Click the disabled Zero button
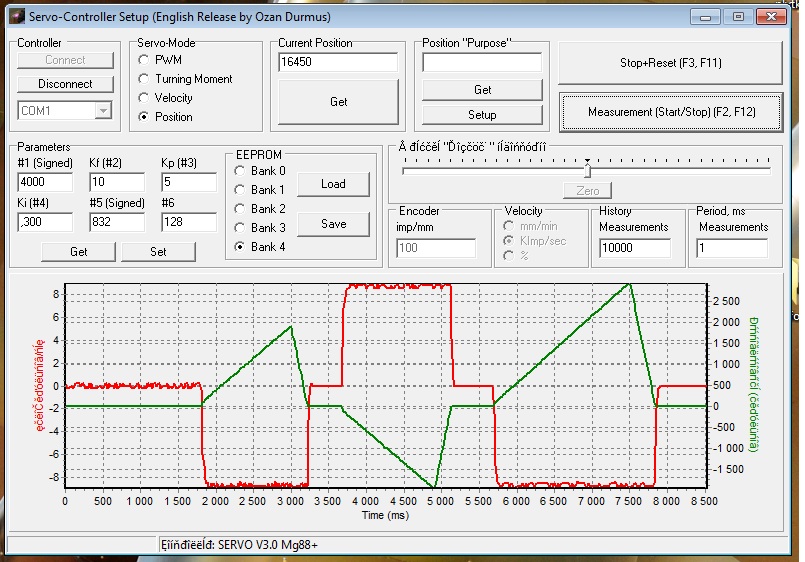 (587, 191)
